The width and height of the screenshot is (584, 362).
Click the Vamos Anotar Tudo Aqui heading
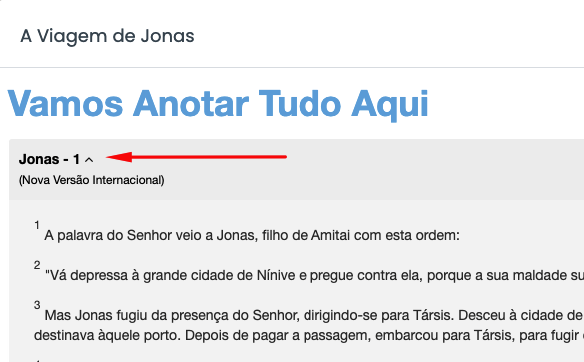click(x=218, y=104)
